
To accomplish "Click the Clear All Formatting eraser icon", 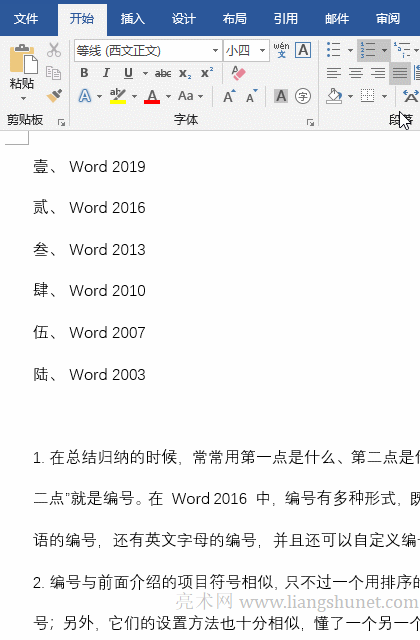I will click(238, 73).
